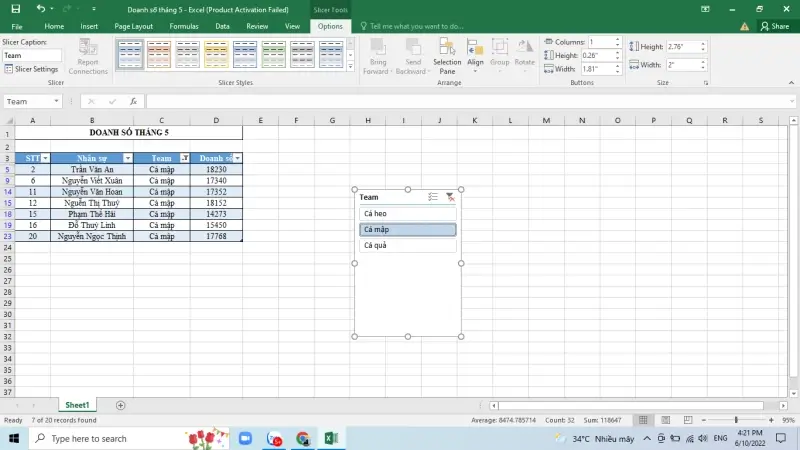Click the zoom slider in status bar
The width and height of the screenshot is (800, 450).
pyautogui.click(x=736, y=420)
